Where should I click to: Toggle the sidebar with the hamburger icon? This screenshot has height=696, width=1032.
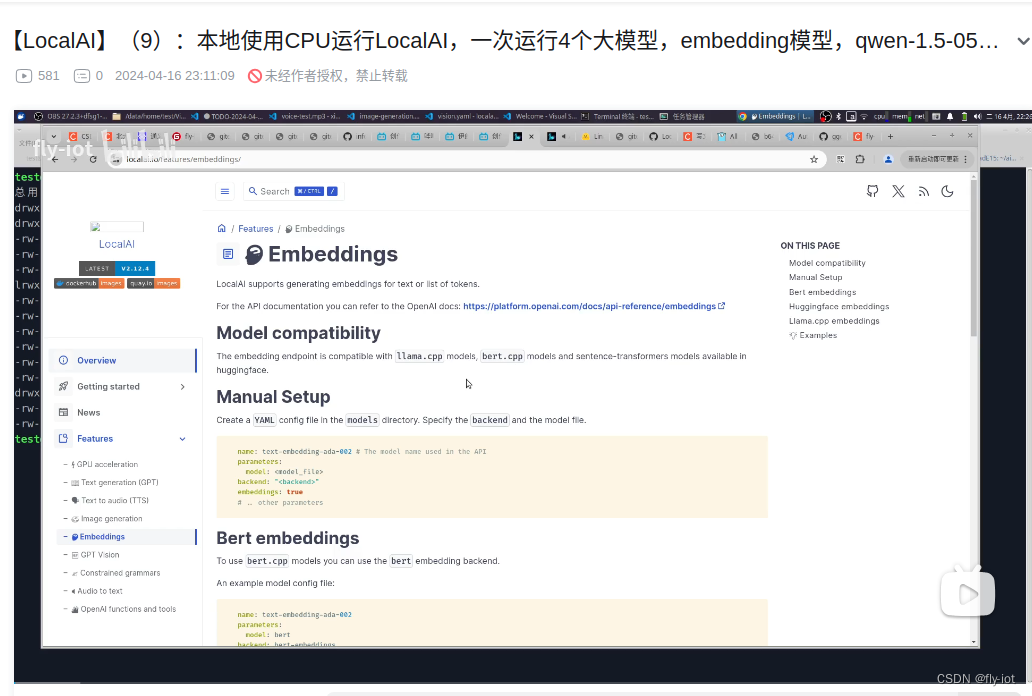coord(225,192)
